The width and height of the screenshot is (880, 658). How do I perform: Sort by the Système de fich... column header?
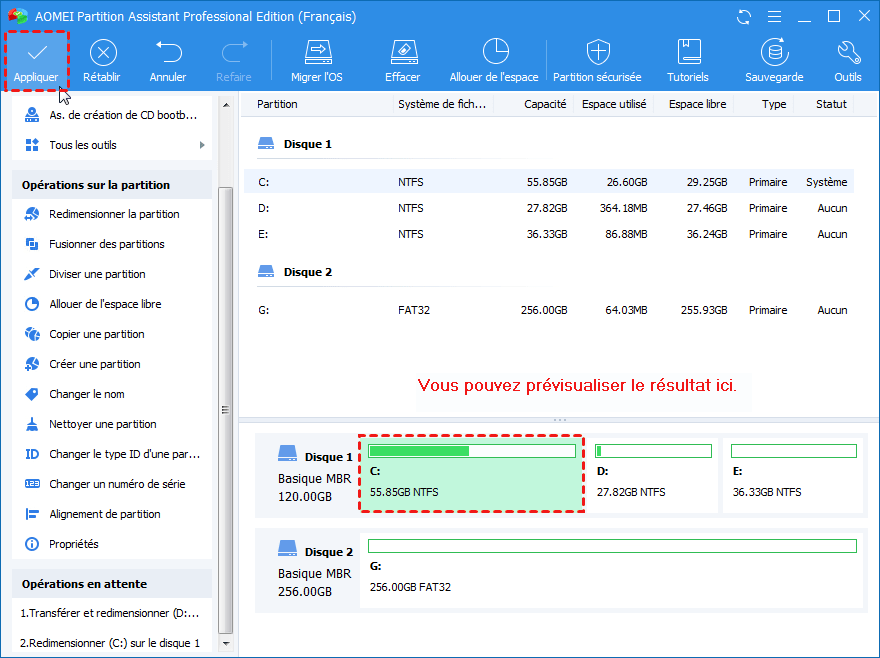443,104
